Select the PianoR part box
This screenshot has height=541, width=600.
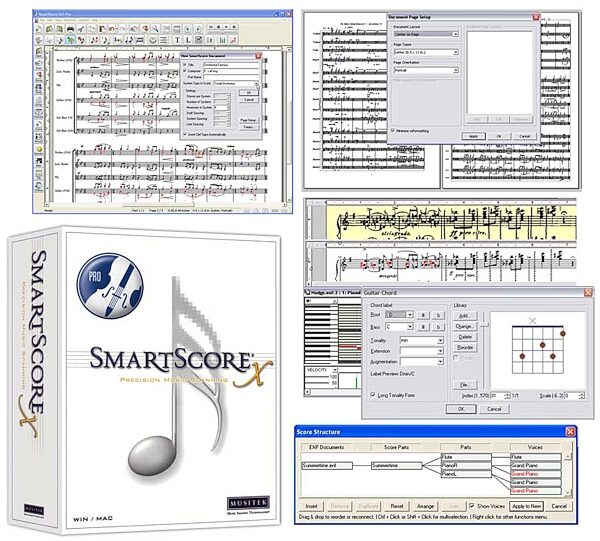point(466,466)
